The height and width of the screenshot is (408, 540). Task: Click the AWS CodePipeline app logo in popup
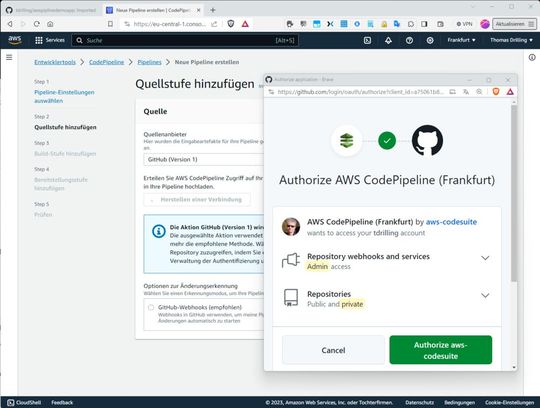click(x=346, y=140)
